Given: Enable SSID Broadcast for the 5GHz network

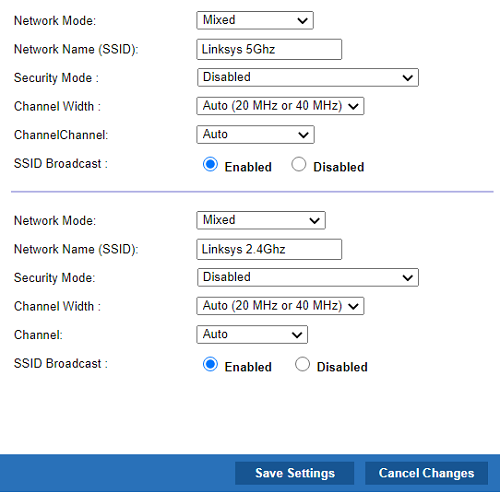Looking at the screenshot, I should click(x=210, y=164).
